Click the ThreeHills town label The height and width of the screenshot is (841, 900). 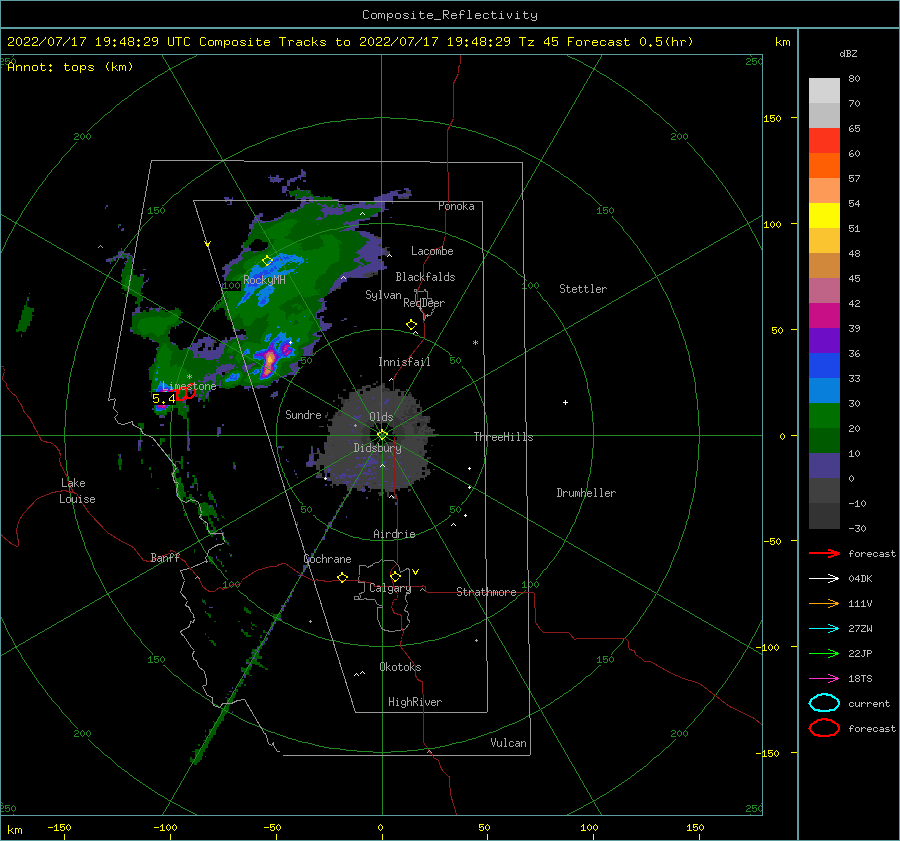tap(503, 437)
